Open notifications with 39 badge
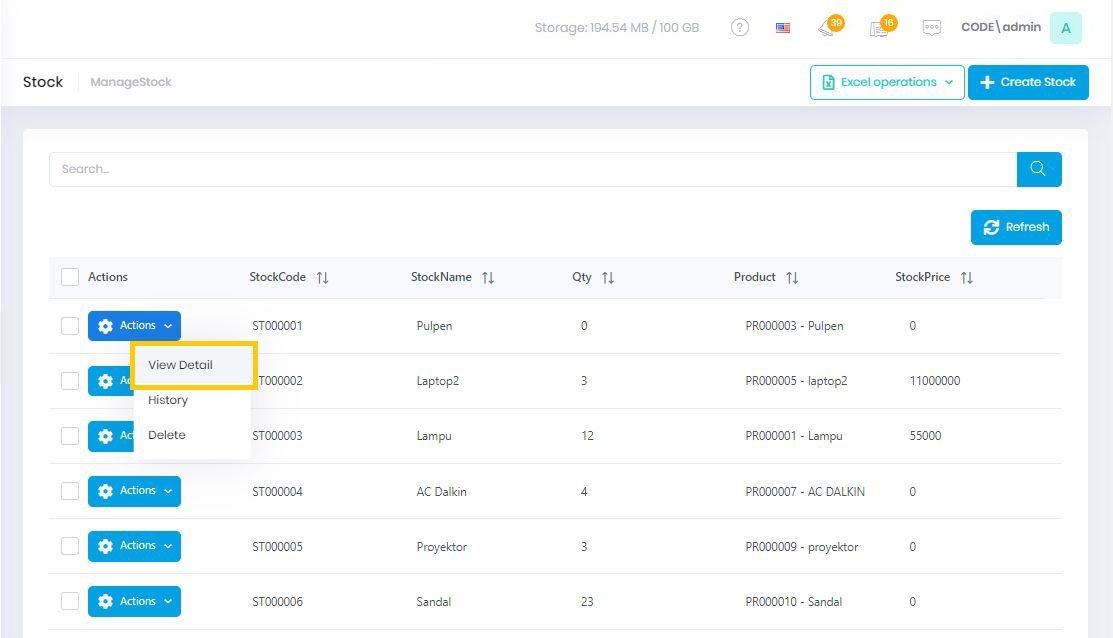This screenshot has height=638, width=1113. click(x=828, y=28)
